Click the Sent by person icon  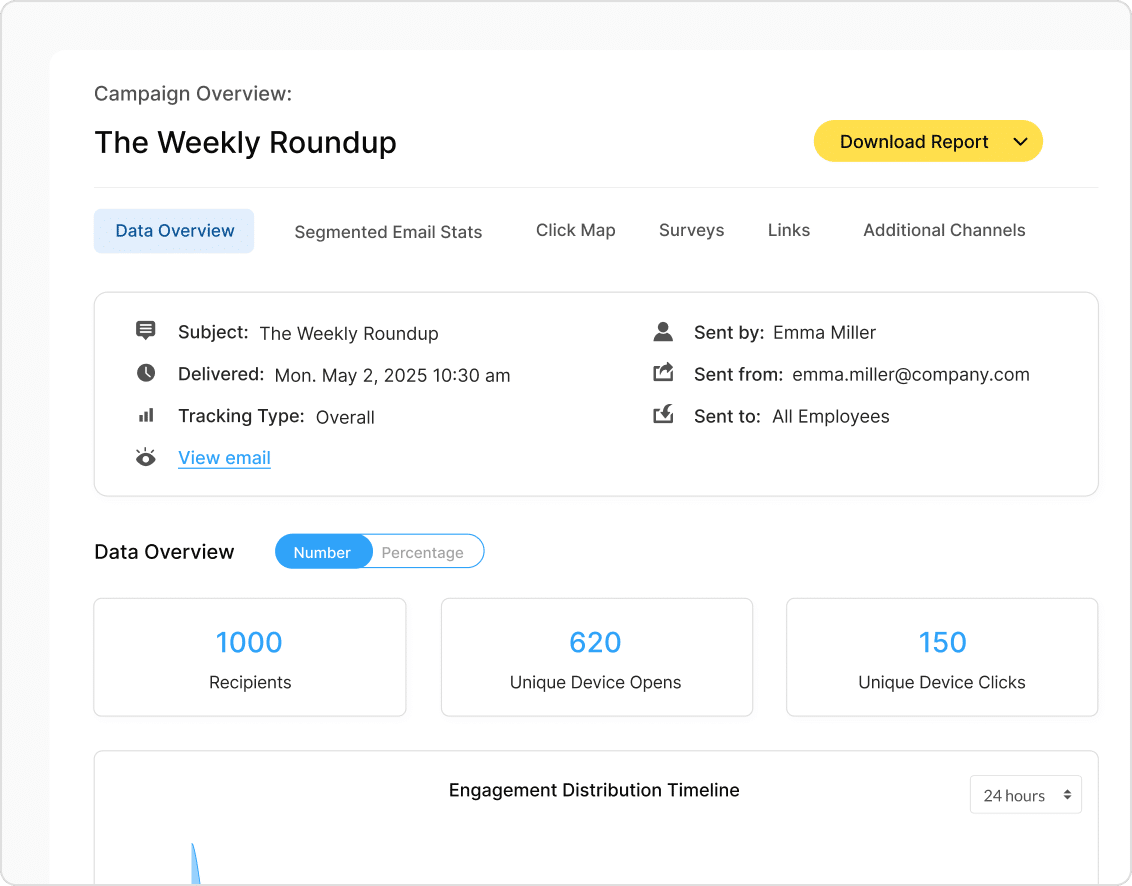662,331
